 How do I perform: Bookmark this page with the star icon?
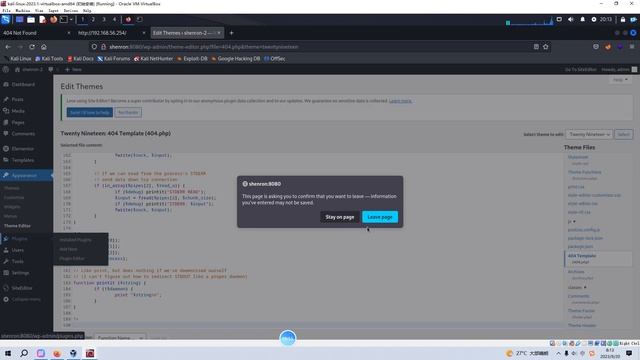click(546, 47)
